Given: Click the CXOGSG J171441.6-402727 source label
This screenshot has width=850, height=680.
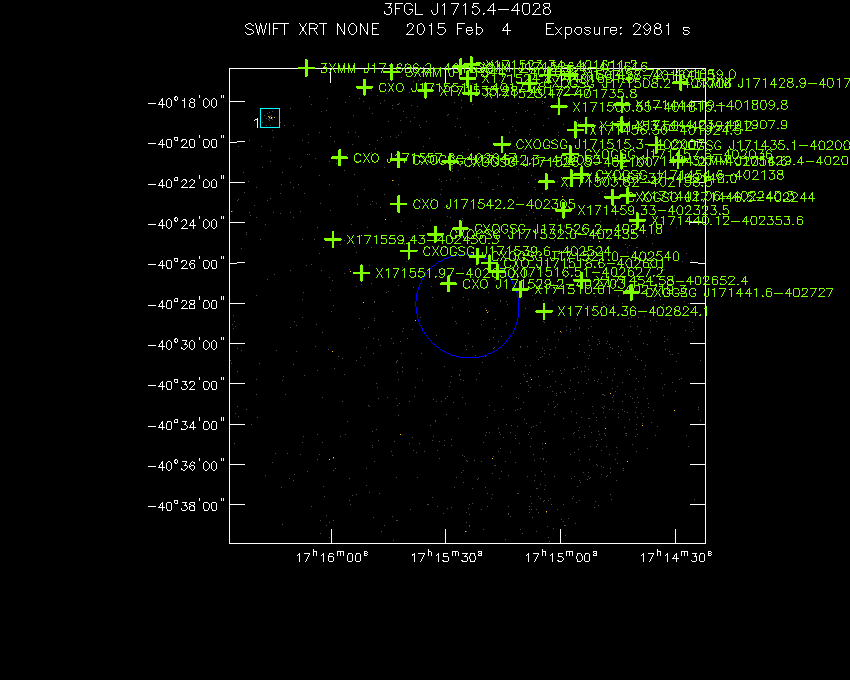Looking at the screenshot, I should pos(739,293).
